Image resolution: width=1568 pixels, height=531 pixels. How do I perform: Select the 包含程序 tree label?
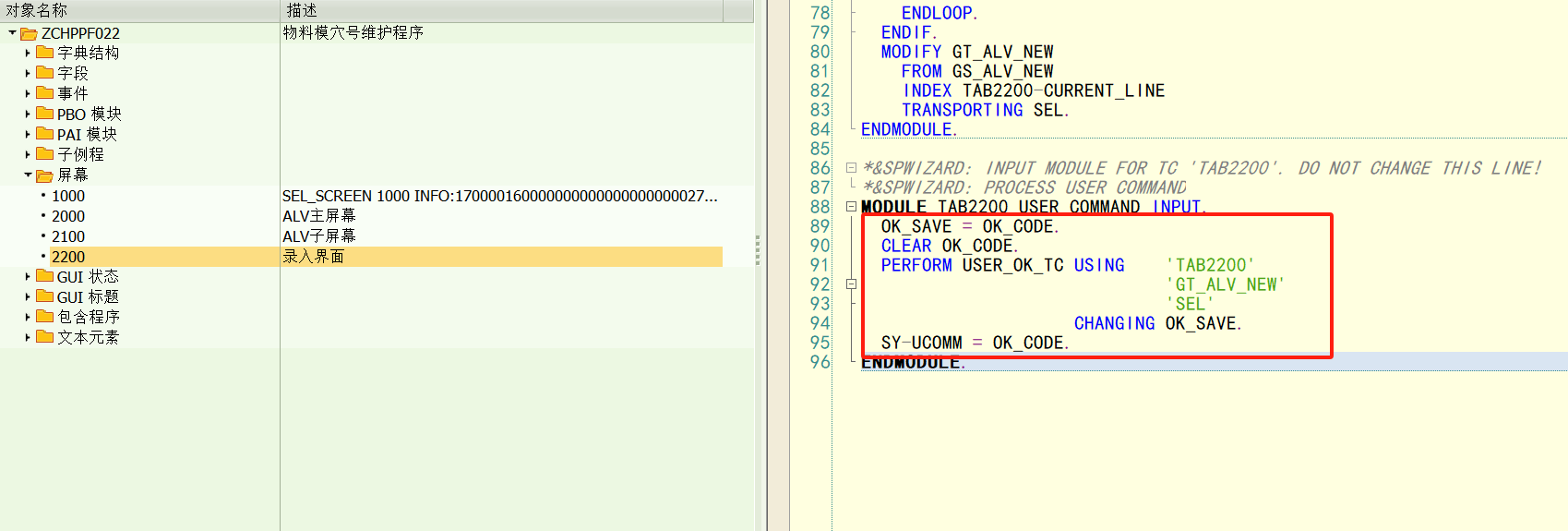click(89, 317)
